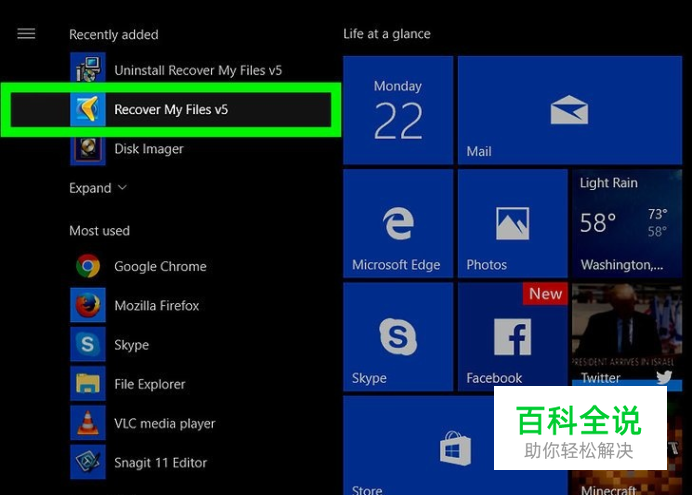Click the Mozilla Firefox label

click(x=157, y=306)
